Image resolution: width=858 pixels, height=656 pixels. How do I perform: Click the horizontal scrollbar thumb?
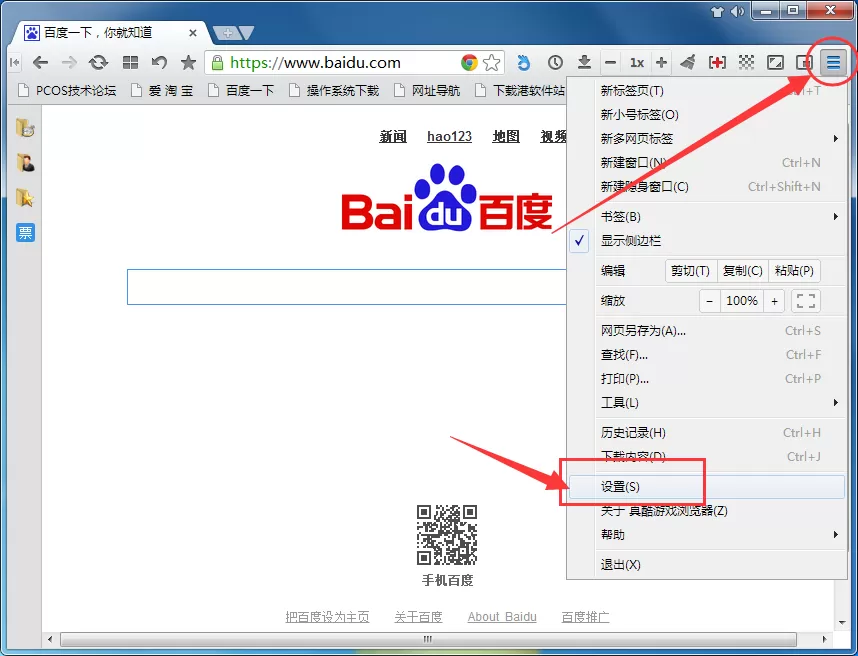[428, 639]
